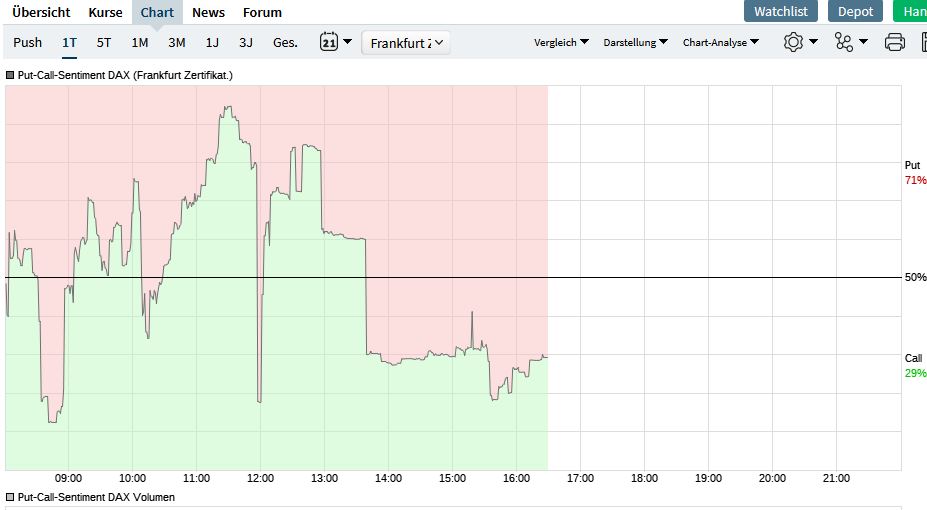Open the Frankfurt exchange selector

tap(406, 43)
